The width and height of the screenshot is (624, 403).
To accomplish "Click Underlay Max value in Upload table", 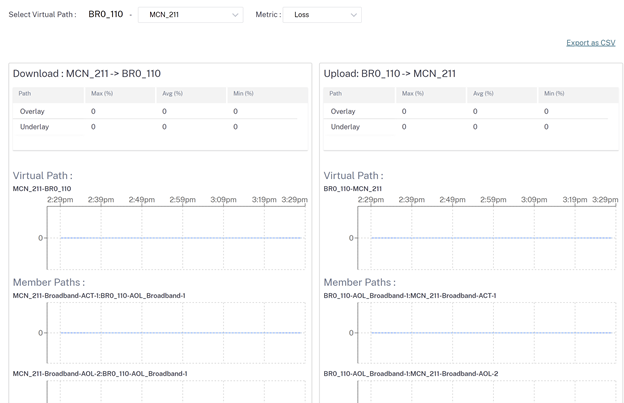I will (404, 127).
